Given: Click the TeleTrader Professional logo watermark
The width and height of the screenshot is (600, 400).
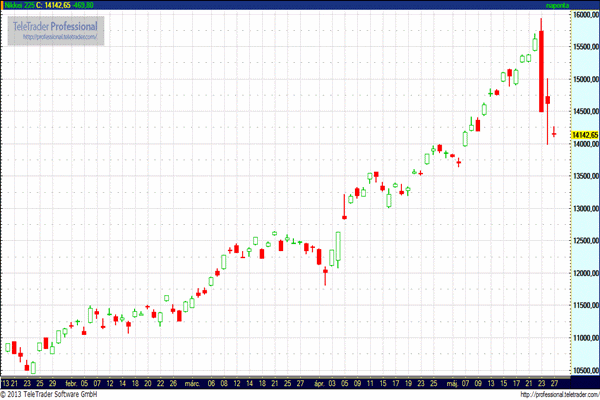Looking at the screenshot, I should pyautogui.click(x=57, y=26).
